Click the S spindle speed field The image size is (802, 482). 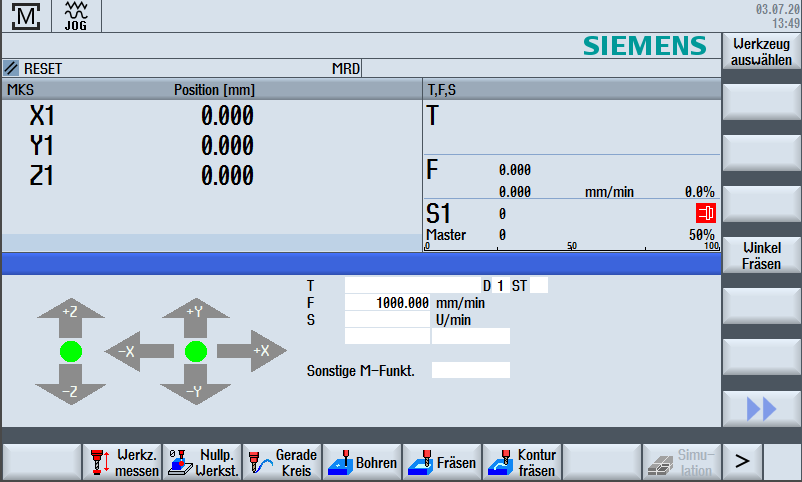[388, 320]
